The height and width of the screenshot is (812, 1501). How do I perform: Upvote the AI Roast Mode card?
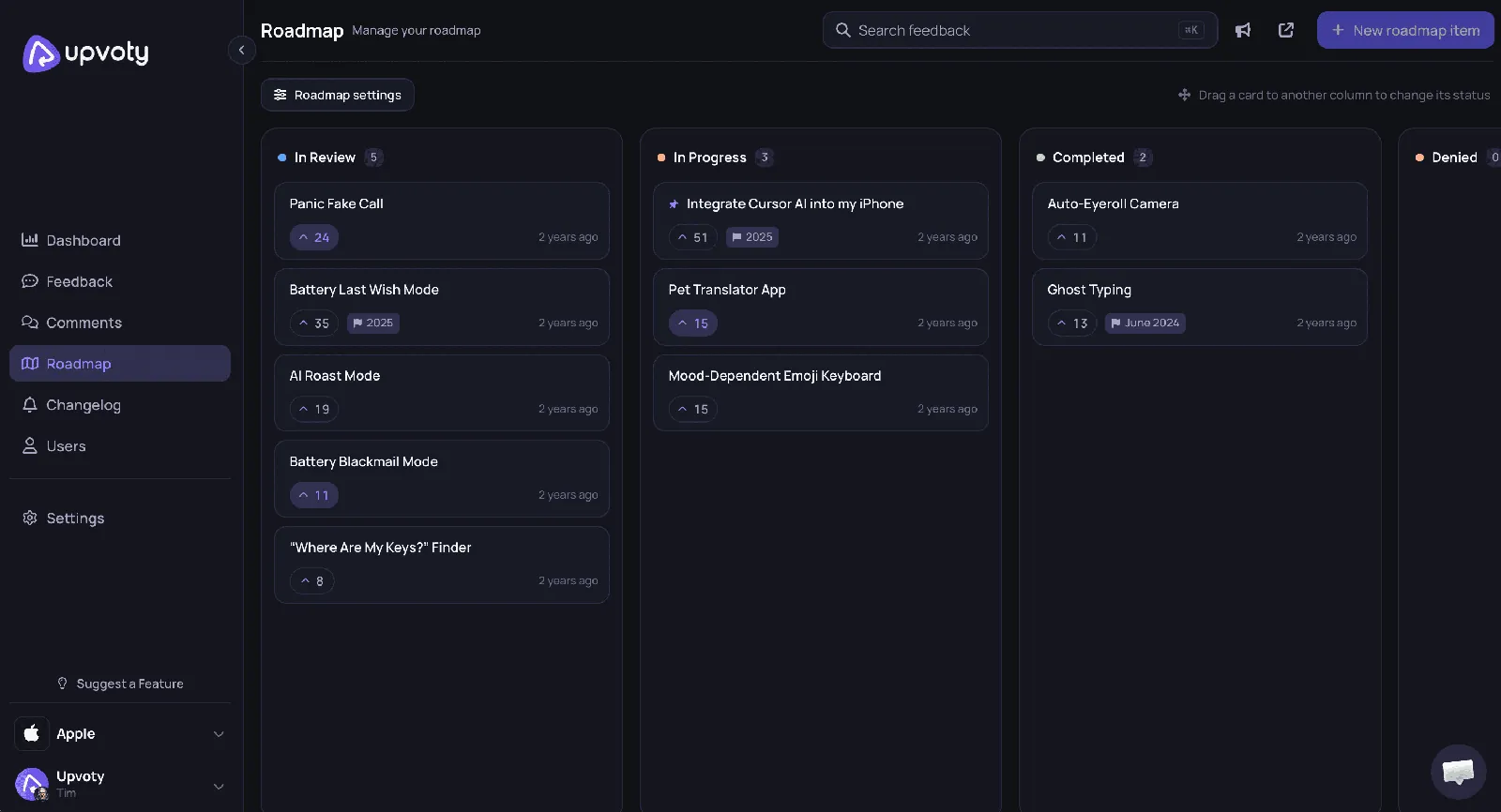pyautogui.click(x=313, y=410)
